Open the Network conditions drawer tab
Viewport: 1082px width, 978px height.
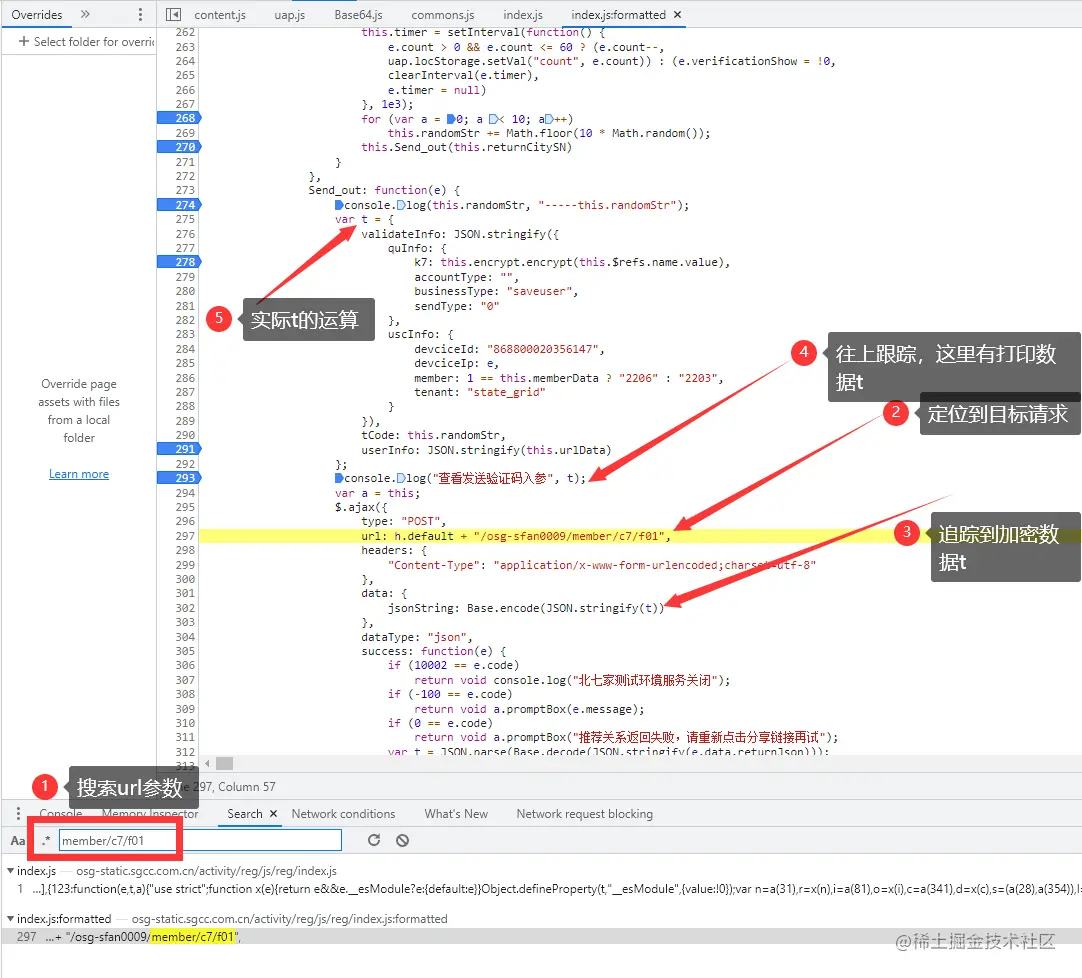343,814
